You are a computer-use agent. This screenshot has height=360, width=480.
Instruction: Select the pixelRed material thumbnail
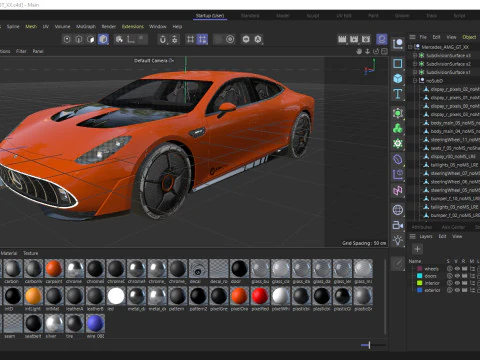pyautogui.click(x=260, y=296)
